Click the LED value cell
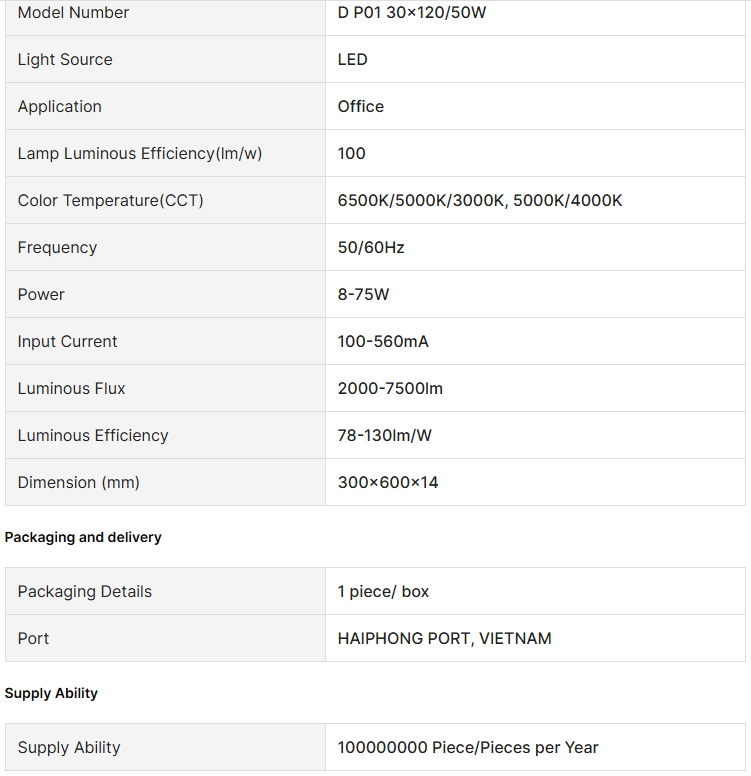 tap(353, 60)
